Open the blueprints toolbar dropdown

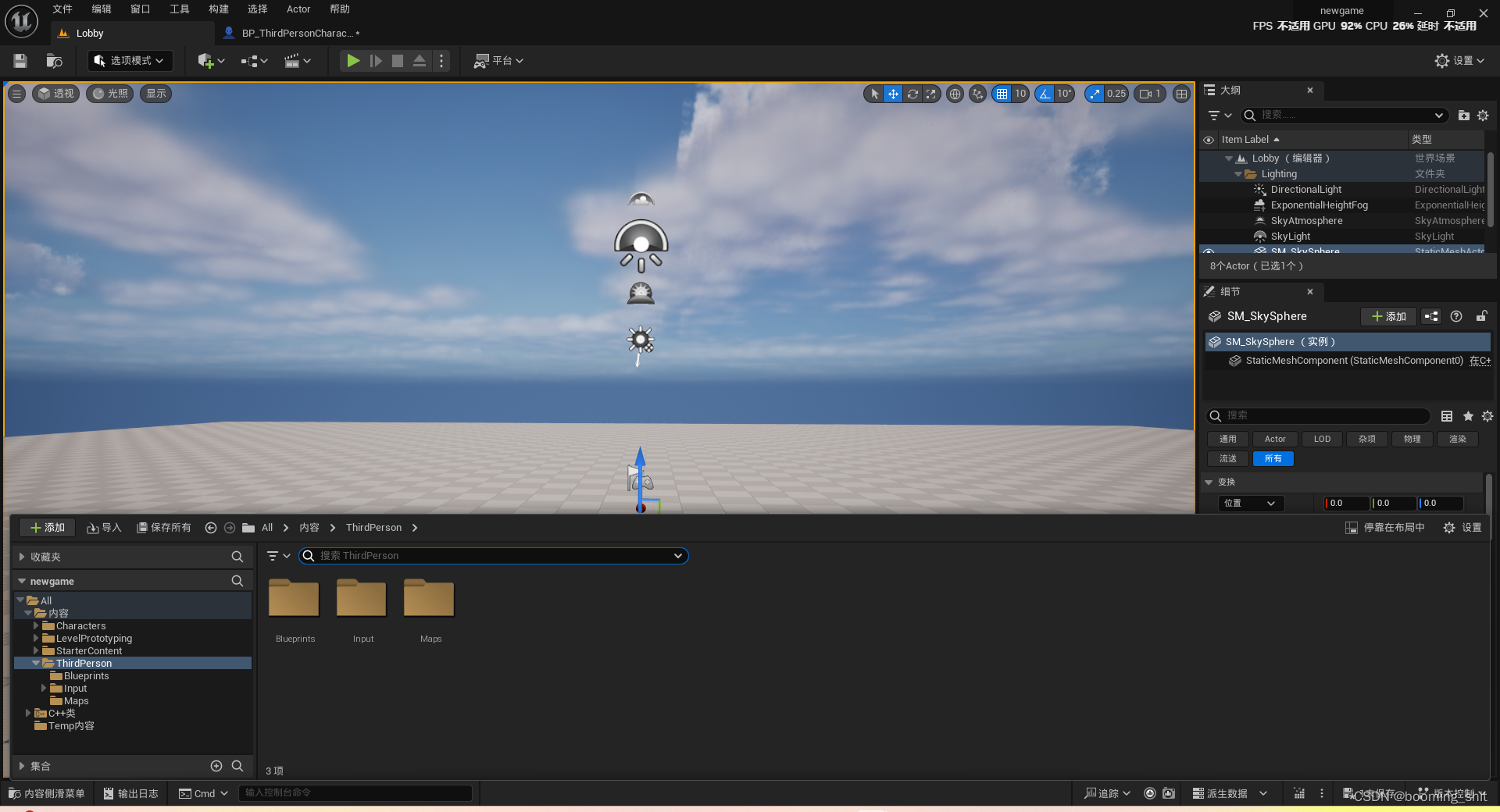click(254, 61)
